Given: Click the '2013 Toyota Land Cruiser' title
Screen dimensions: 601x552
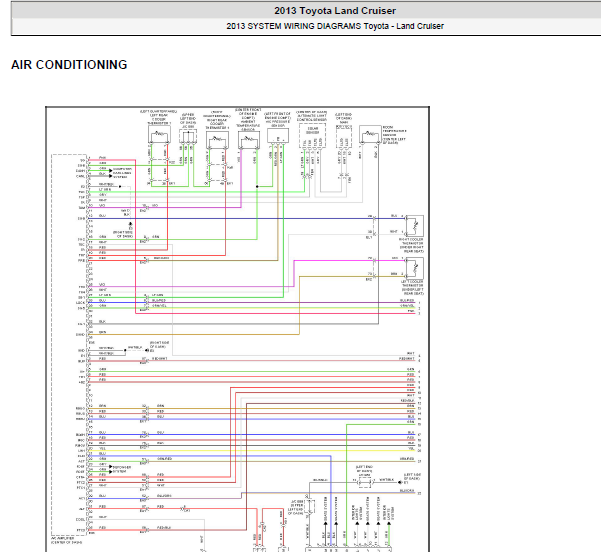Looking at the screenshot, I should click(x=335, y=11).
